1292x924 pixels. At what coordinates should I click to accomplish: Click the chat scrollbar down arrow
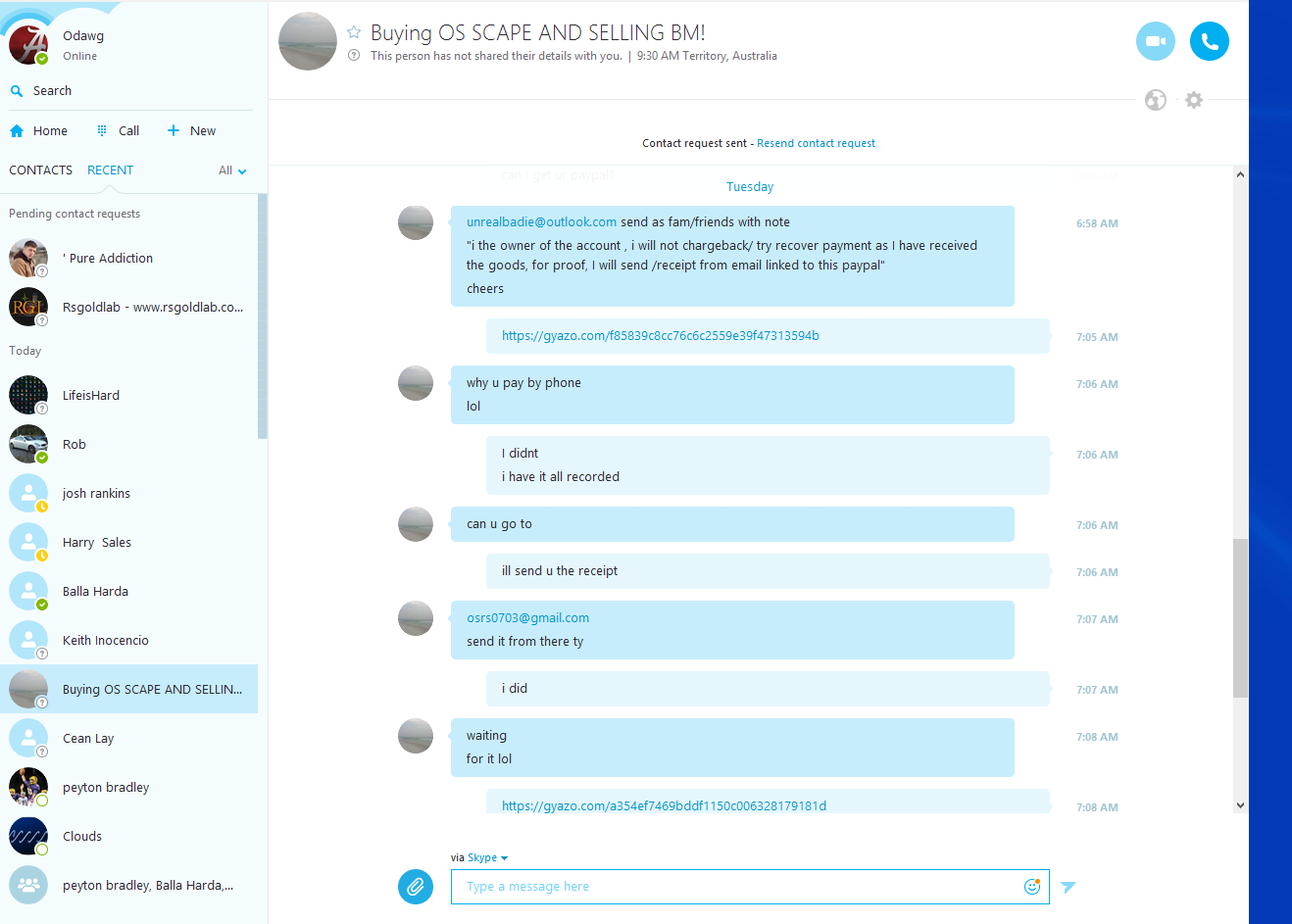pyautogui.click(x=1240, y=805)
